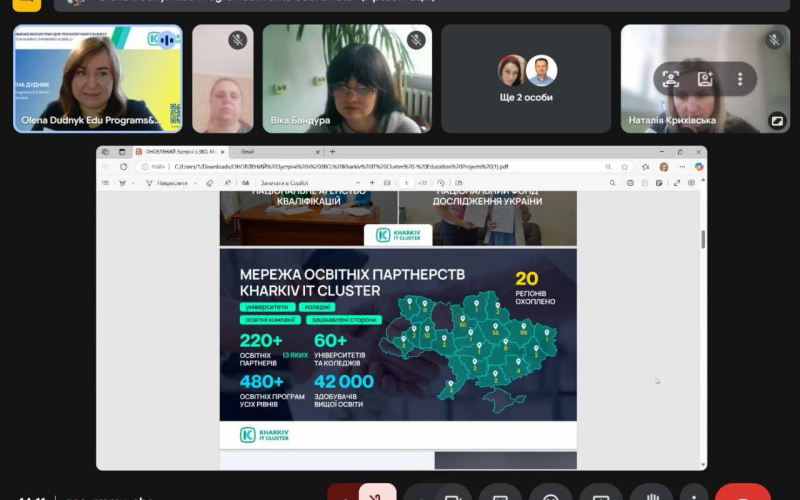Close the ОНОВЛЕНИЙ PDF tab

click(222, 152)
